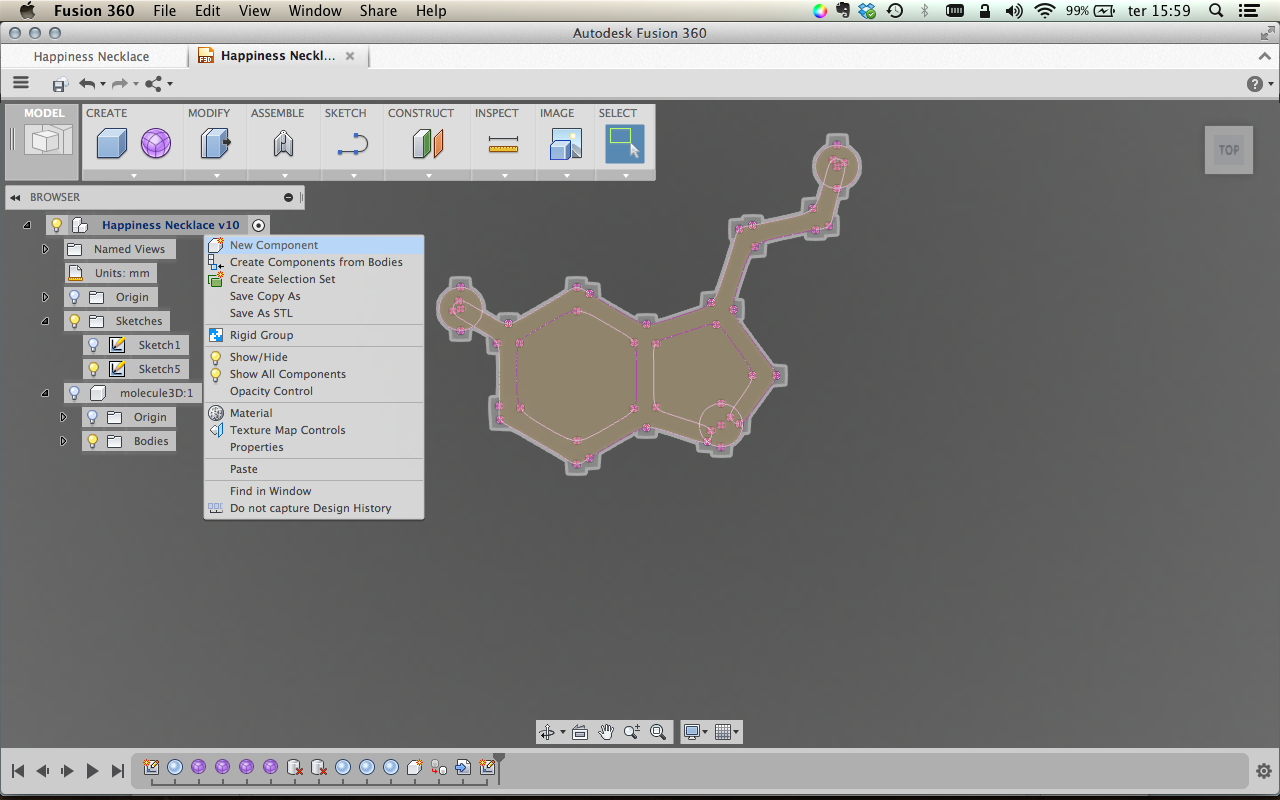
Task: Collapse the Sketches folder
Action: [45, 321]
